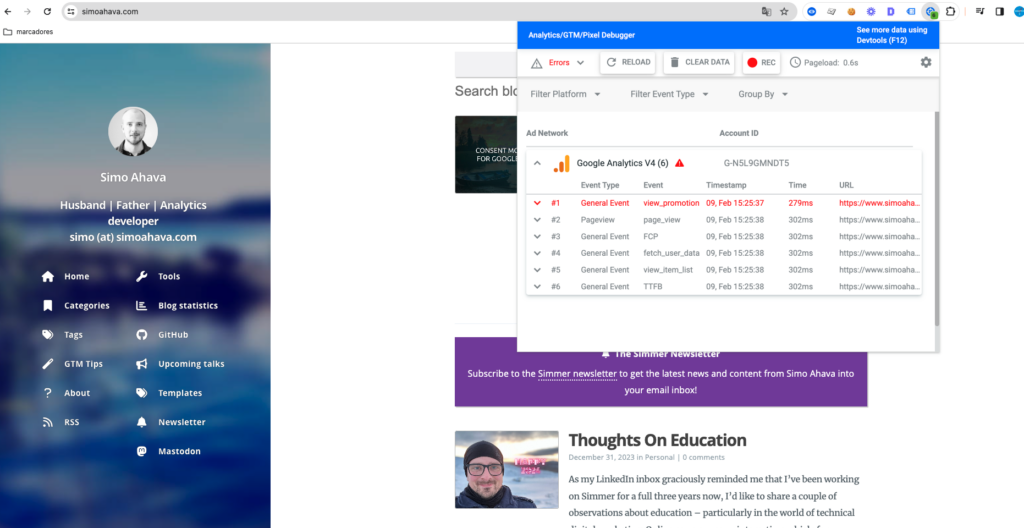Open the Filter Event Type dropdown

pyautogui.click(x=669, y=94)
